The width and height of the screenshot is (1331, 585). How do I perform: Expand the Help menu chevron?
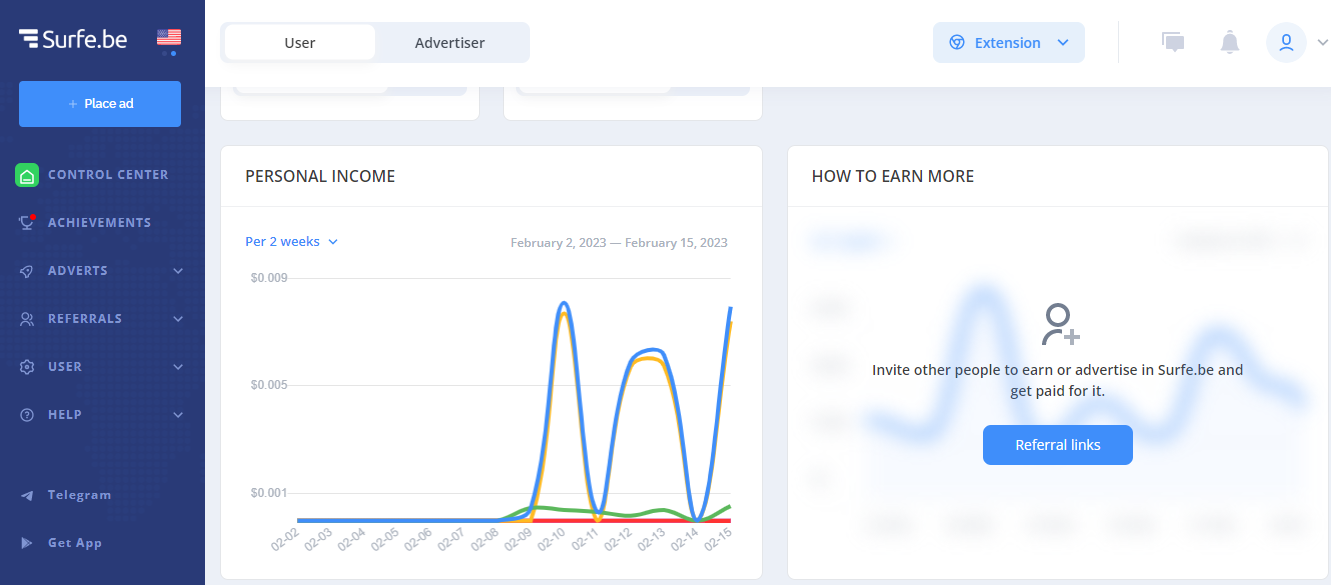[x=178, y=415]
